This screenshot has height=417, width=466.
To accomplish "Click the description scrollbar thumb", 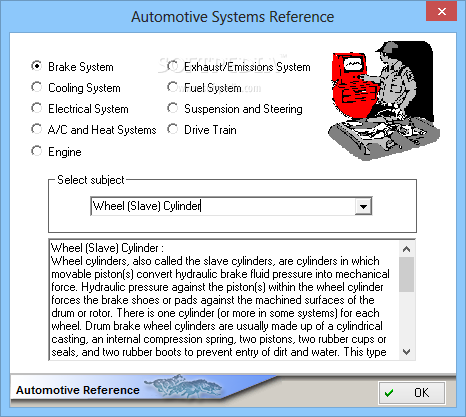I will point(406,275).
